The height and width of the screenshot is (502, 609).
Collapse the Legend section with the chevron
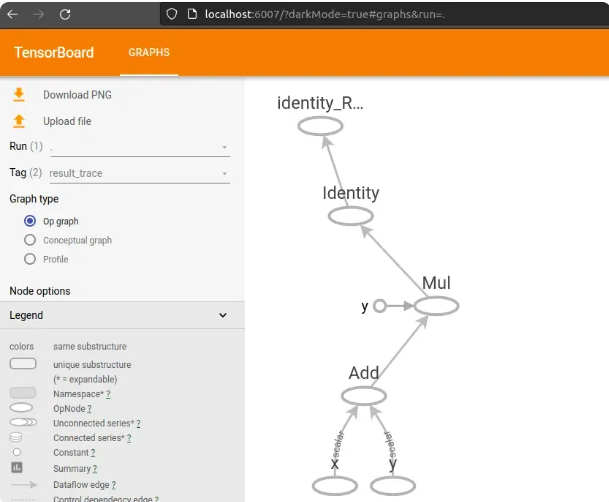click(223, 315)
